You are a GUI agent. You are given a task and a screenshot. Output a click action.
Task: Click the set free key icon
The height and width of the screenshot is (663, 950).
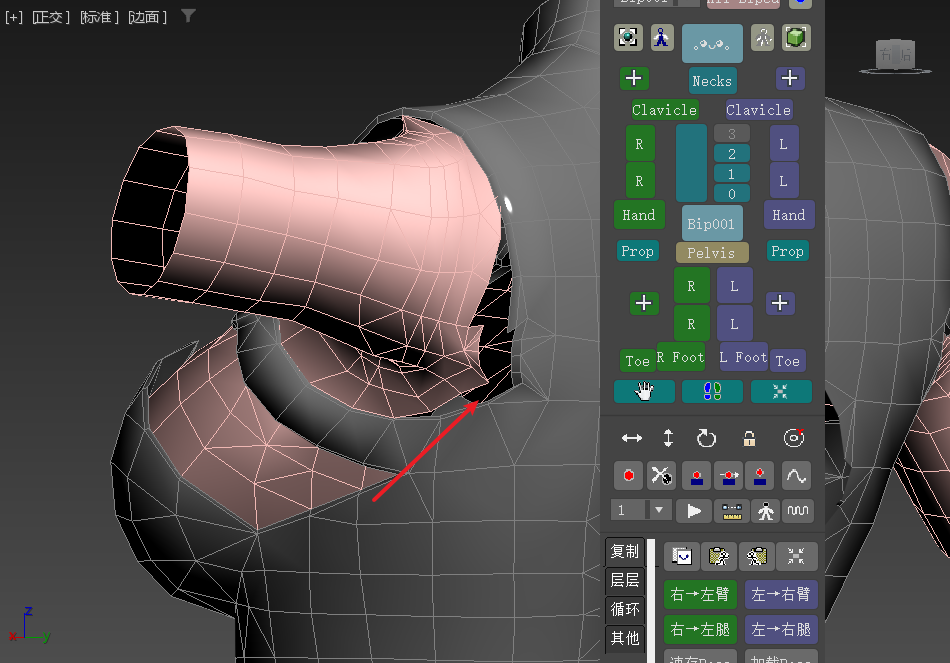pyautogui.click(x=760, y=476)
